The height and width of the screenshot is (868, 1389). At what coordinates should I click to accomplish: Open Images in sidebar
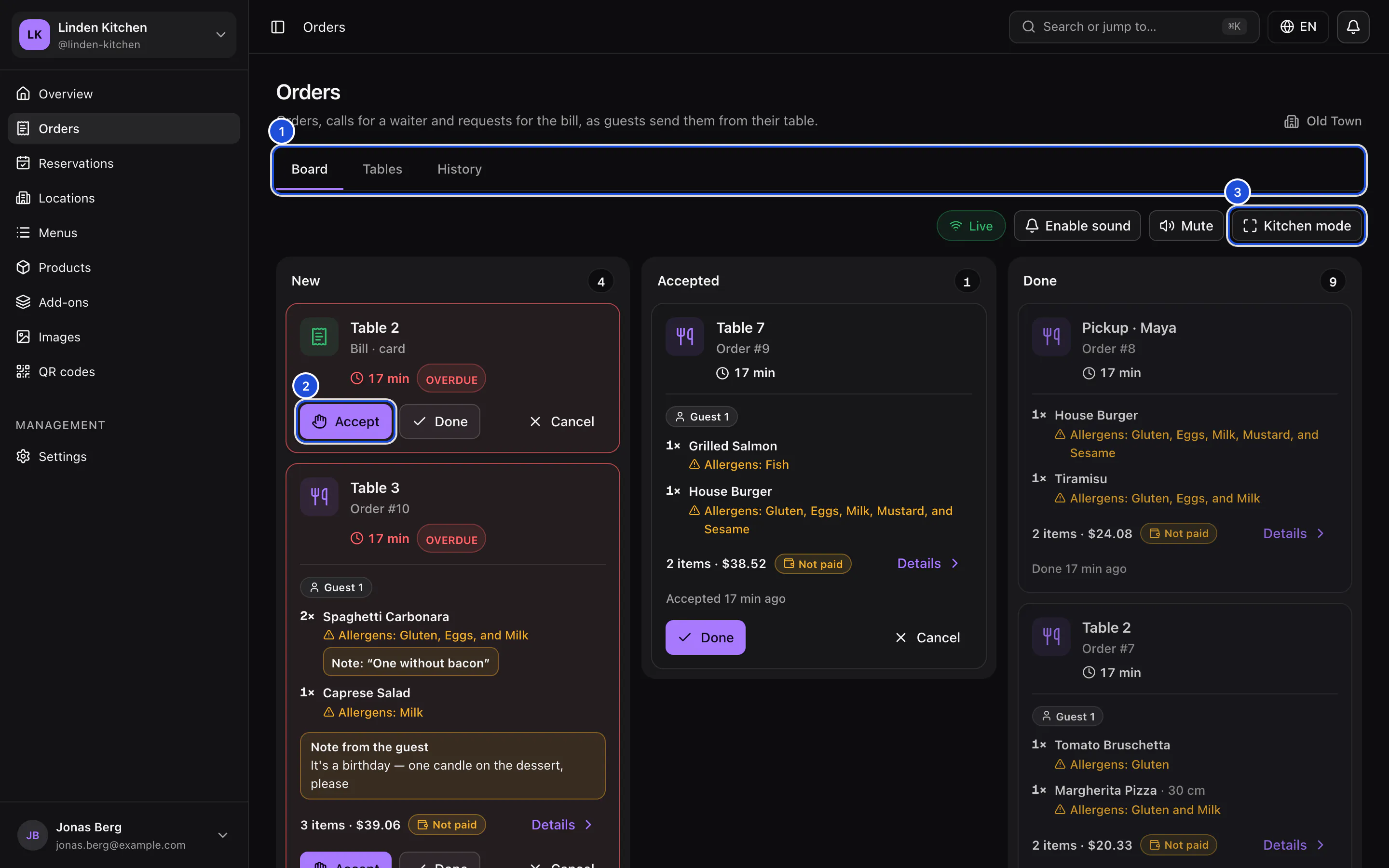coord(124,337)
